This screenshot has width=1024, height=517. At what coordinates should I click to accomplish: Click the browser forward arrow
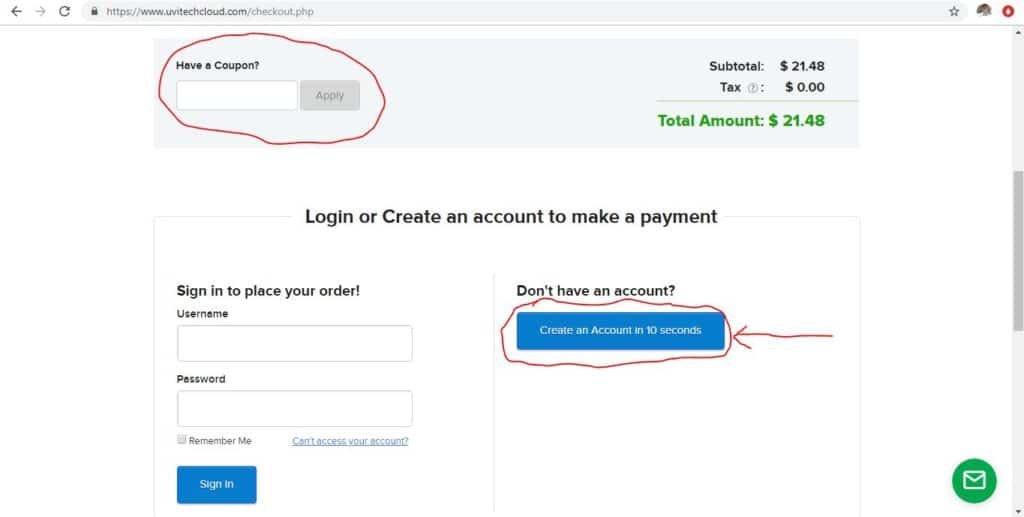[x=40, y=11]
